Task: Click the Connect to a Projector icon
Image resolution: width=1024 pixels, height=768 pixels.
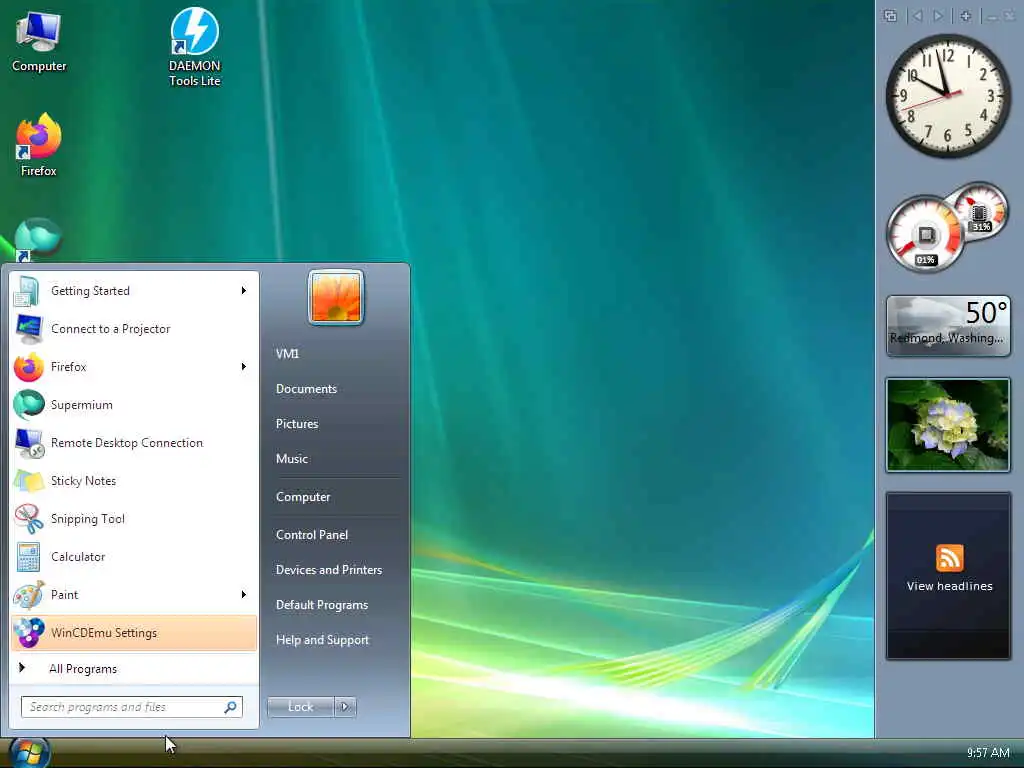Action: pyautogui.click(x=29, y=328)
